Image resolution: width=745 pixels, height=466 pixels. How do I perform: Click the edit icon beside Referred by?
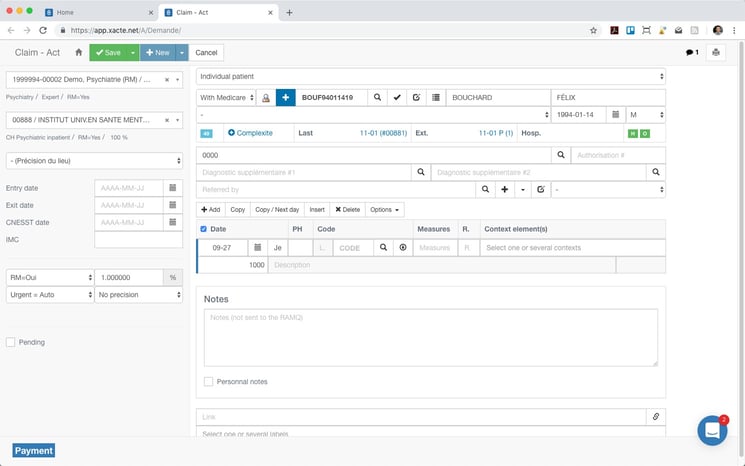[x=541, y=189]
